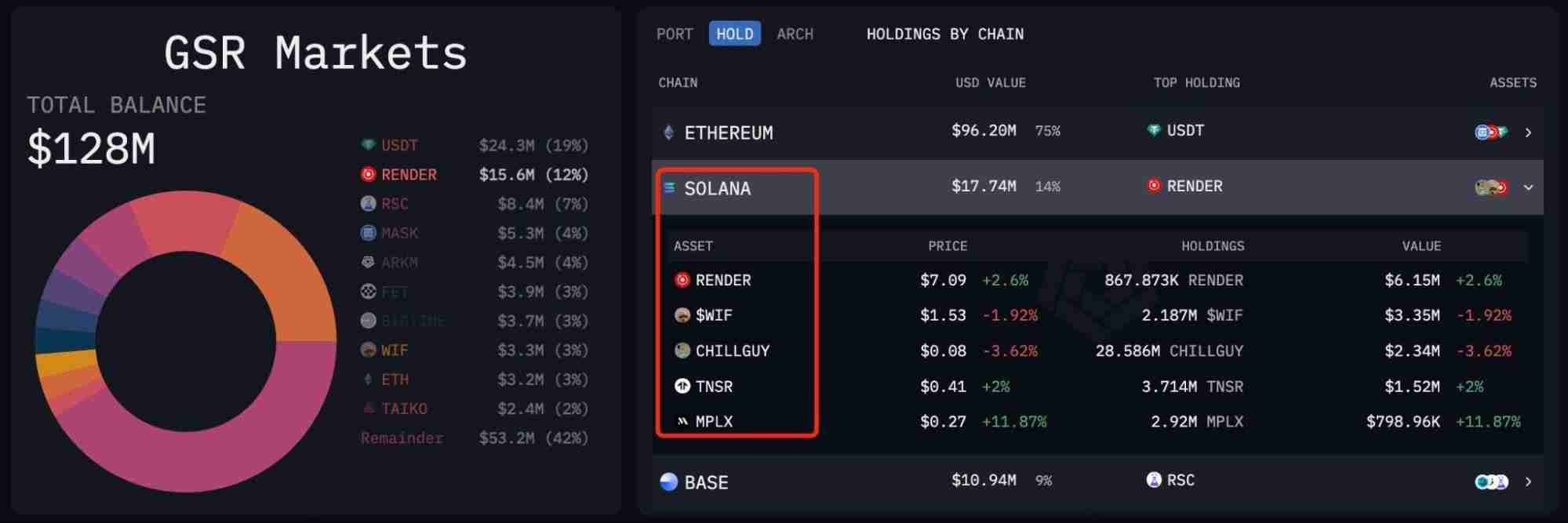
Task: Click the CHILLGUY token icon
Action: click(682, 350)
